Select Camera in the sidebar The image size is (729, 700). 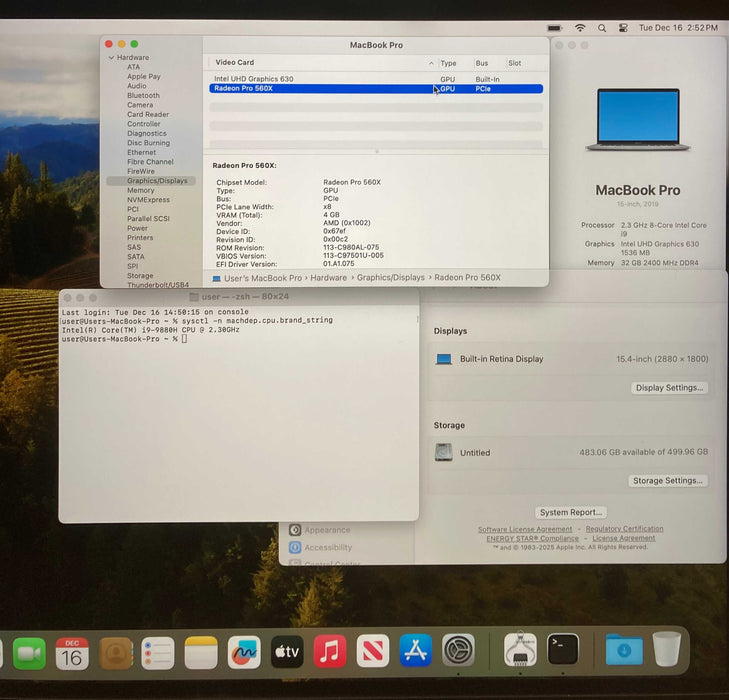coord(140,105)
